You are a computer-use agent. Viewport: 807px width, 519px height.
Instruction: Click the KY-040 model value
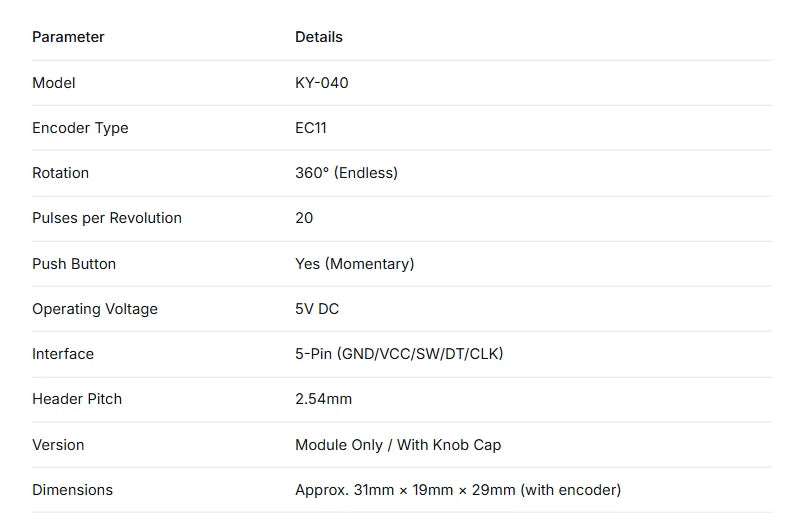tap(322, 83)
